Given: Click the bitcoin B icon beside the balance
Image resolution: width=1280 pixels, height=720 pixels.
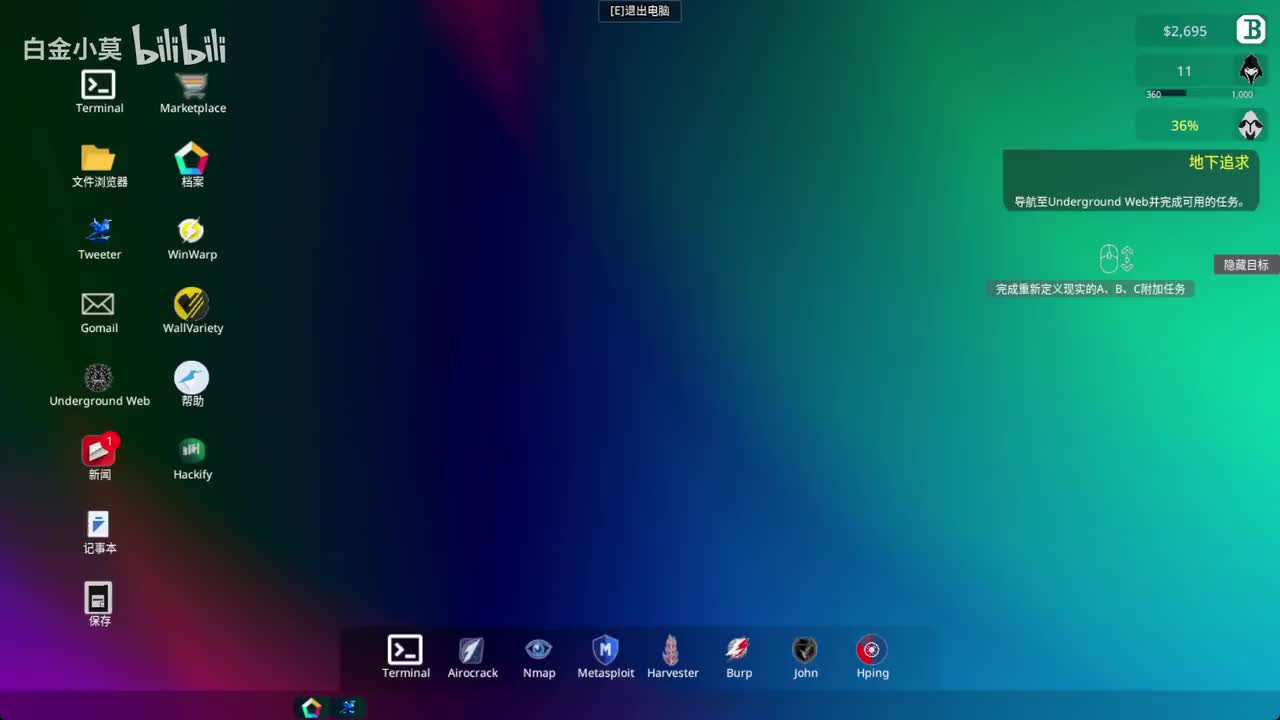Looking at the screenshot, I should [x=1251, y=30].
